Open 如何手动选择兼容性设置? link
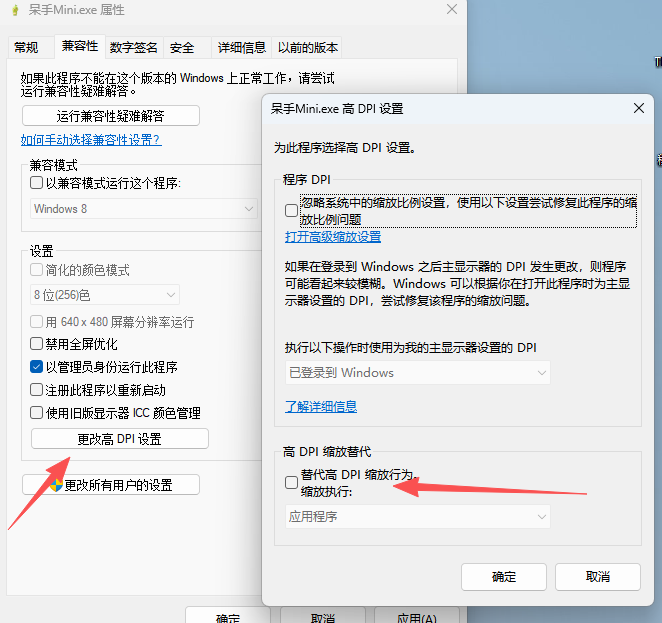Image resolution: width=662 pixels, height=623 pixels. click(91, 140)
